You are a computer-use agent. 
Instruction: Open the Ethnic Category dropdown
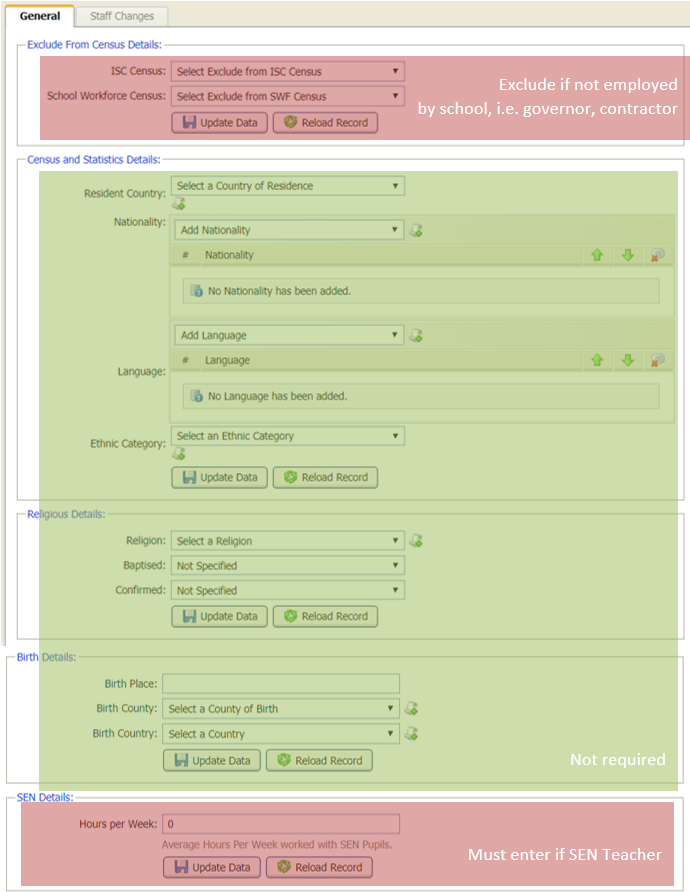[x=288, y=436]
